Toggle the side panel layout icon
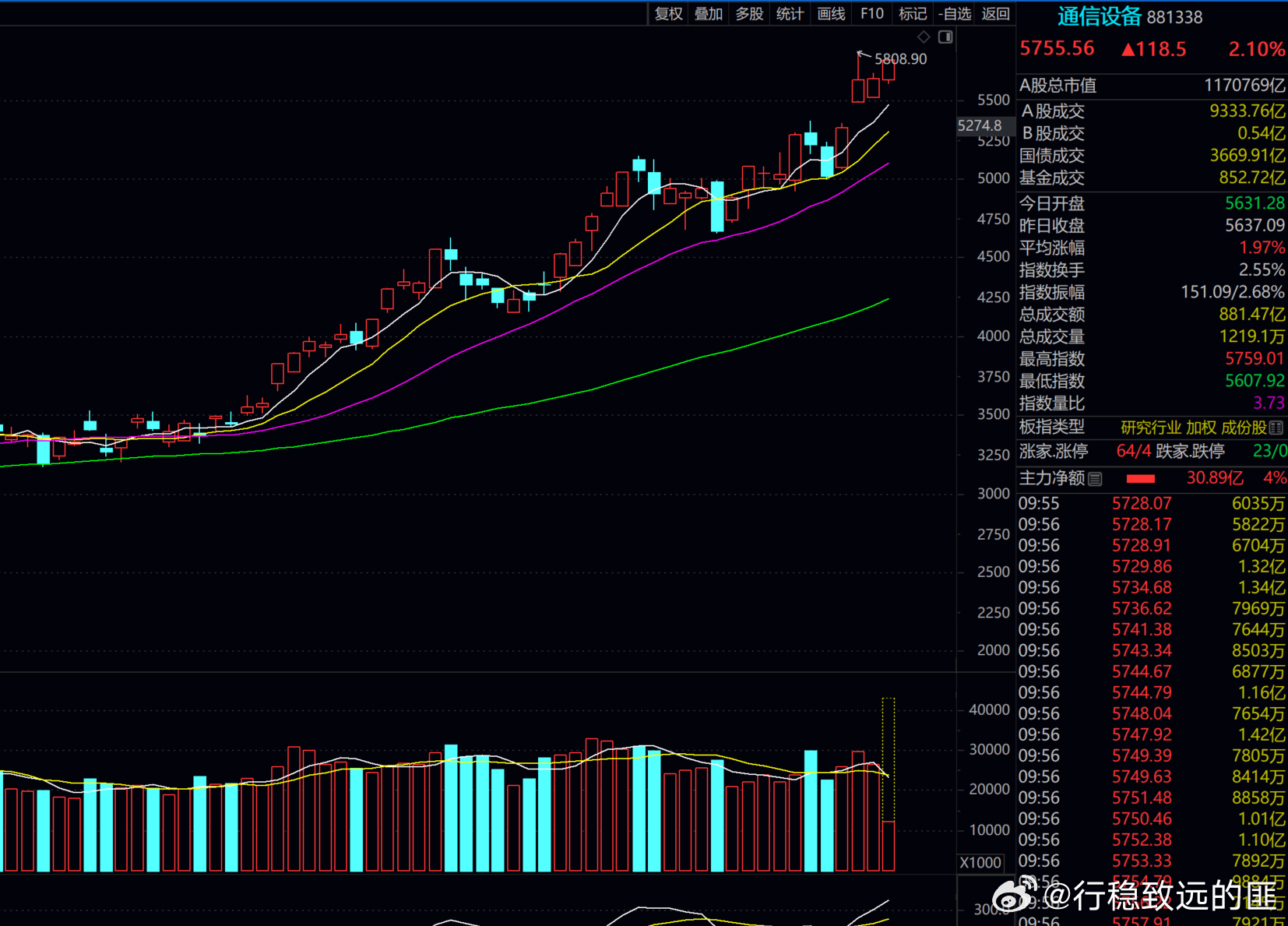 [x=945, y=37]
